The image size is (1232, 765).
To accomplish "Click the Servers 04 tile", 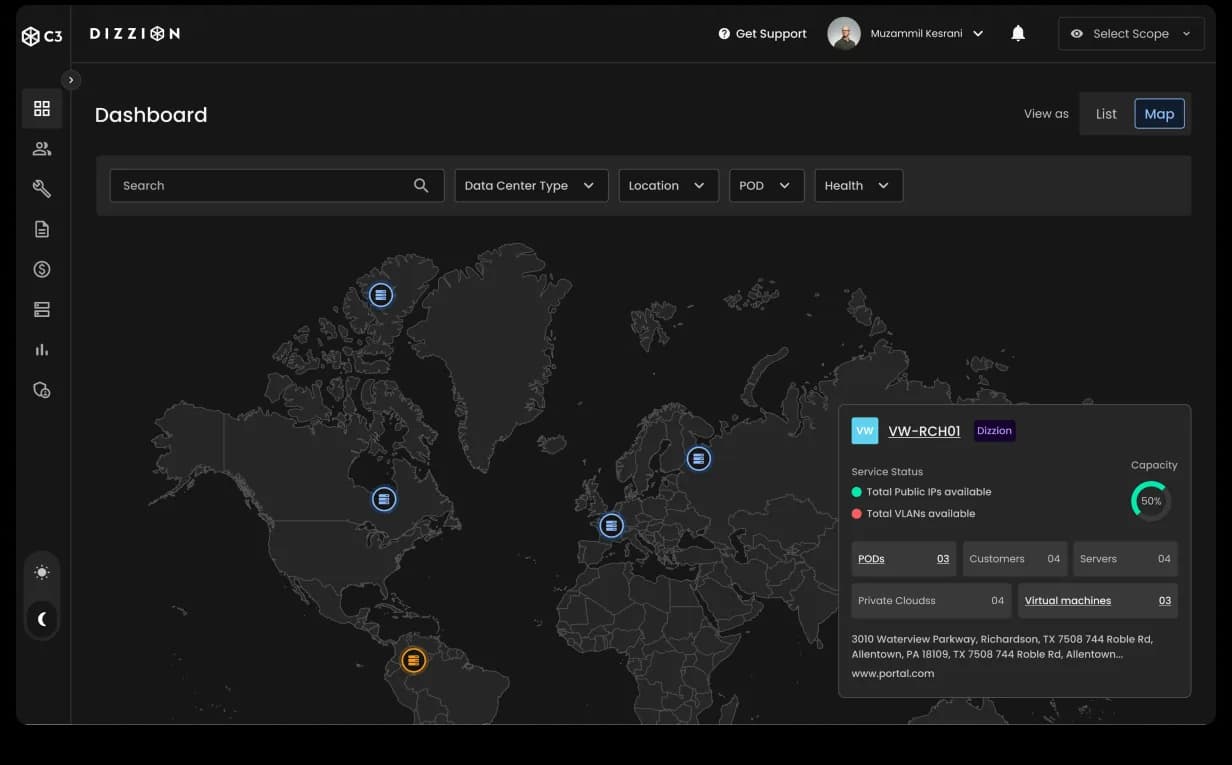I will [1126, 559].
